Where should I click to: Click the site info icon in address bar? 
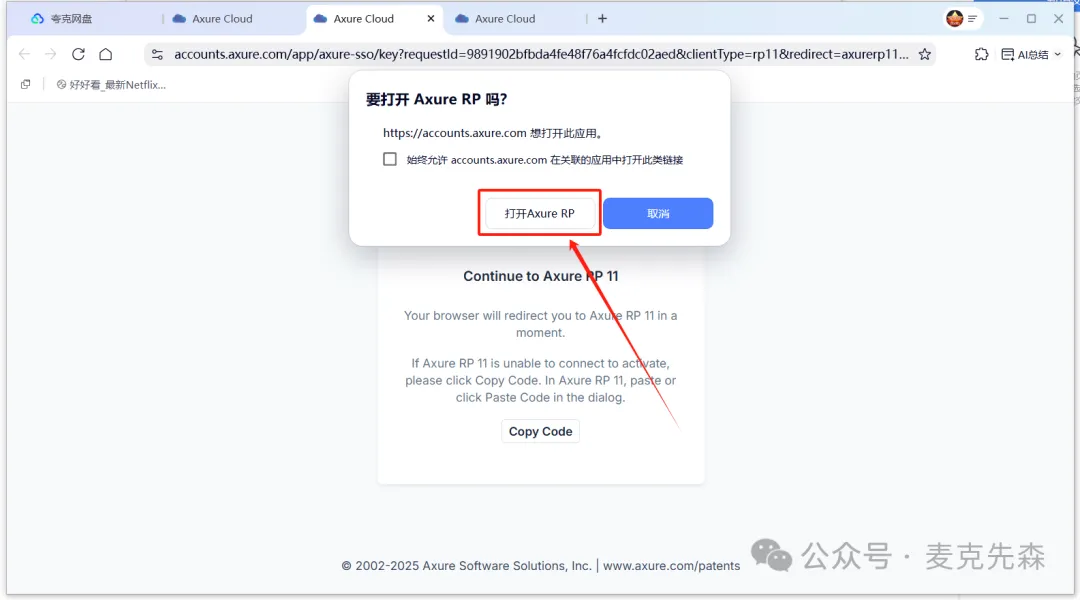[157, 54]
